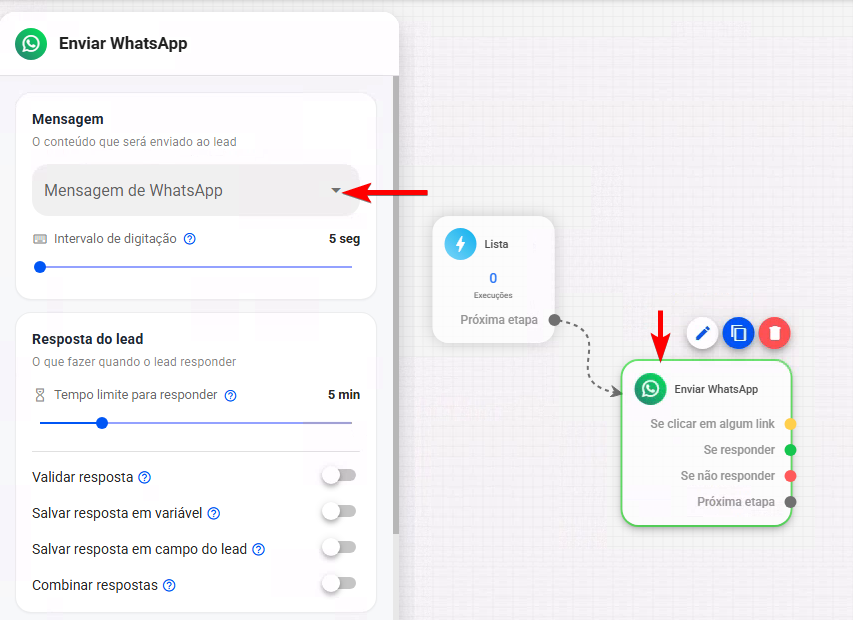Viewport: 853px width, 620px height.
Task: Click the yellow 'Se clicar em algum link' connector
Action: 790,424
